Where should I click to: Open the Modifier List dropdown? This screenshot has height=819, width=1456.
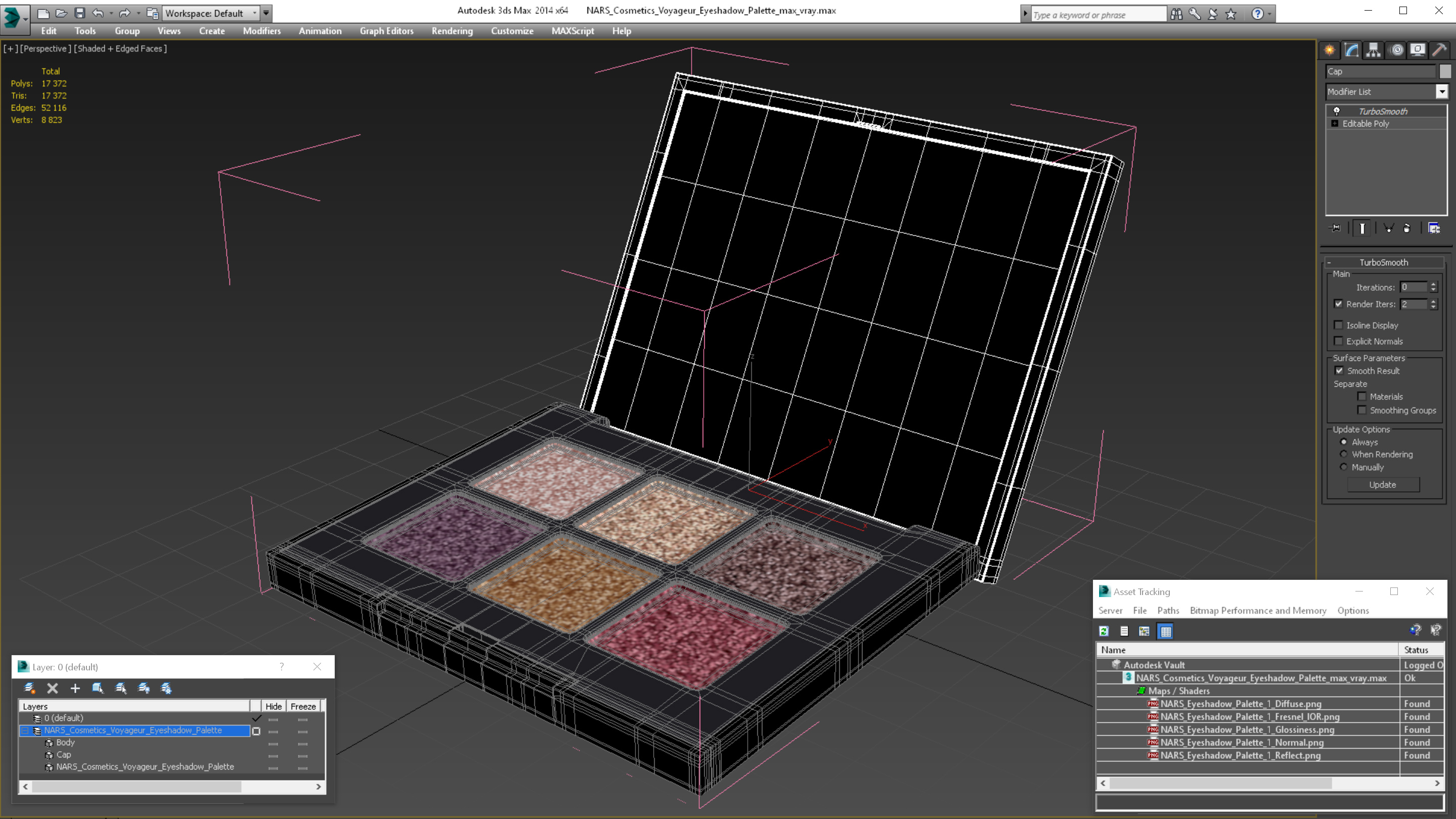coord(1442,92)
